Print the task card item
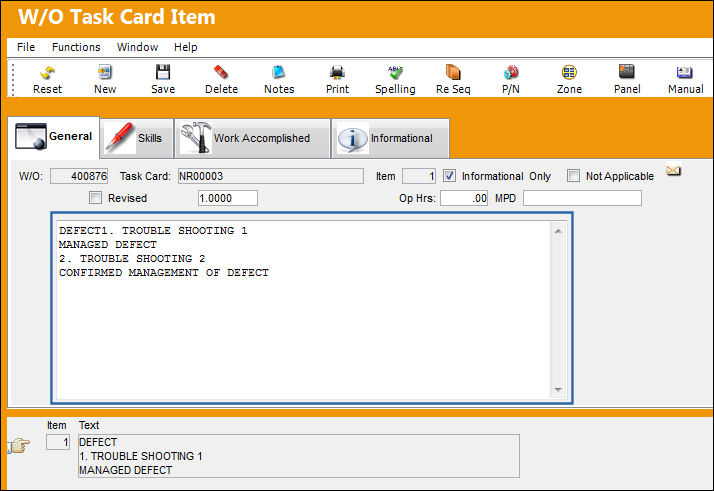714x491 pixels. [337, 79]
